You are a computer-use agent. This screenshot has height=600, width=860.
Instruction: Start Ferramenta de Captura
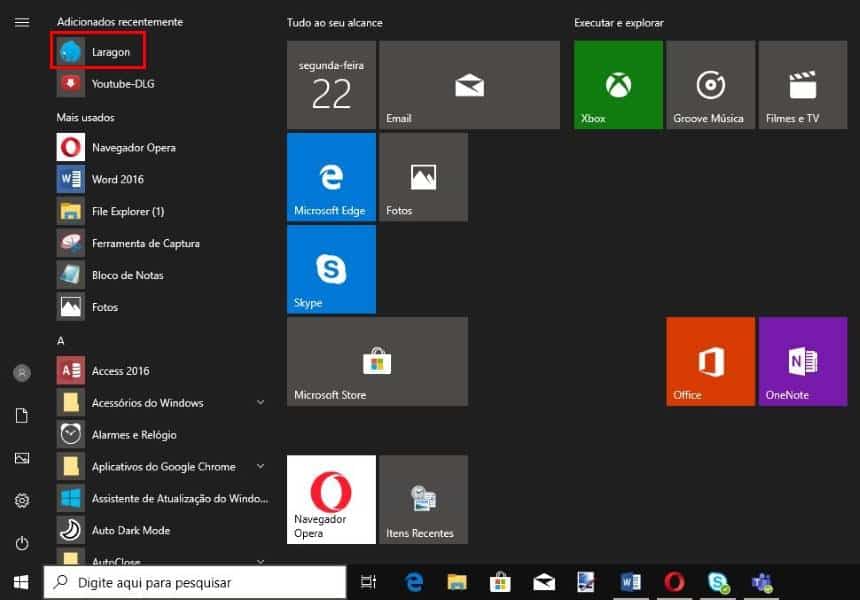pos(162,243)
